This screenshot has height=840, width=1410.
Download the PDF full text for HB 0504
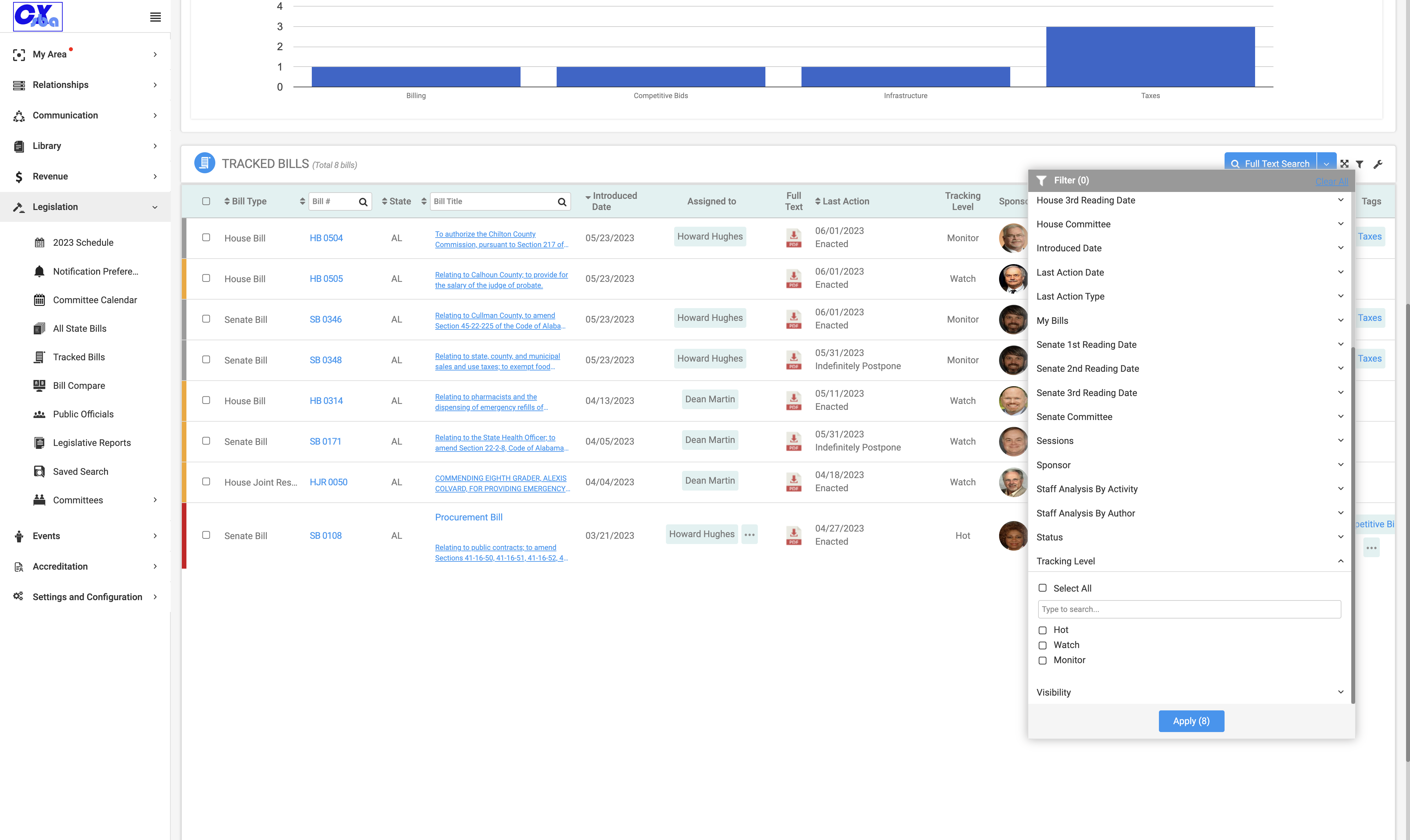tap(794, 238)
